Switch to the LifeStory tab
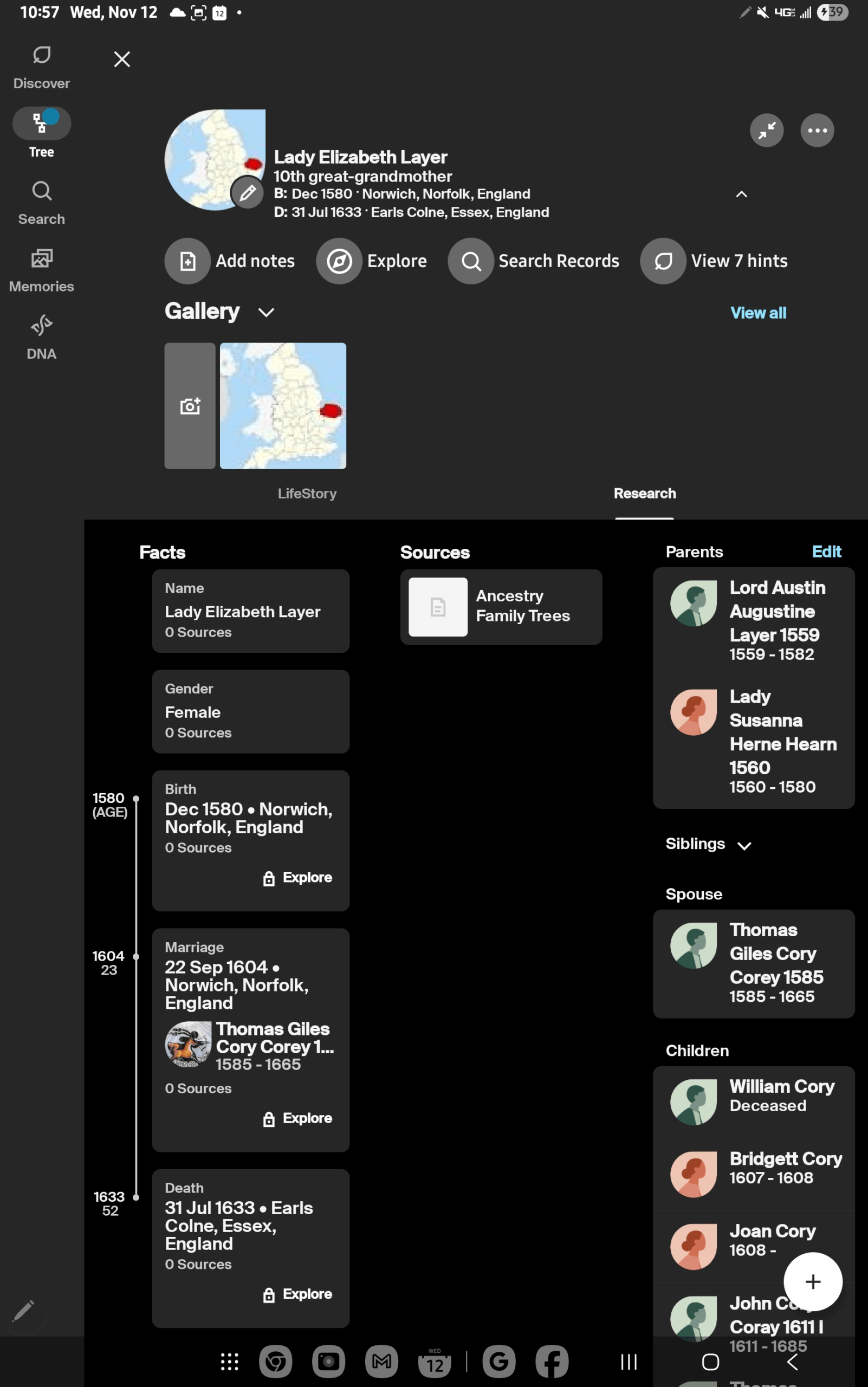 click(307, 493)
